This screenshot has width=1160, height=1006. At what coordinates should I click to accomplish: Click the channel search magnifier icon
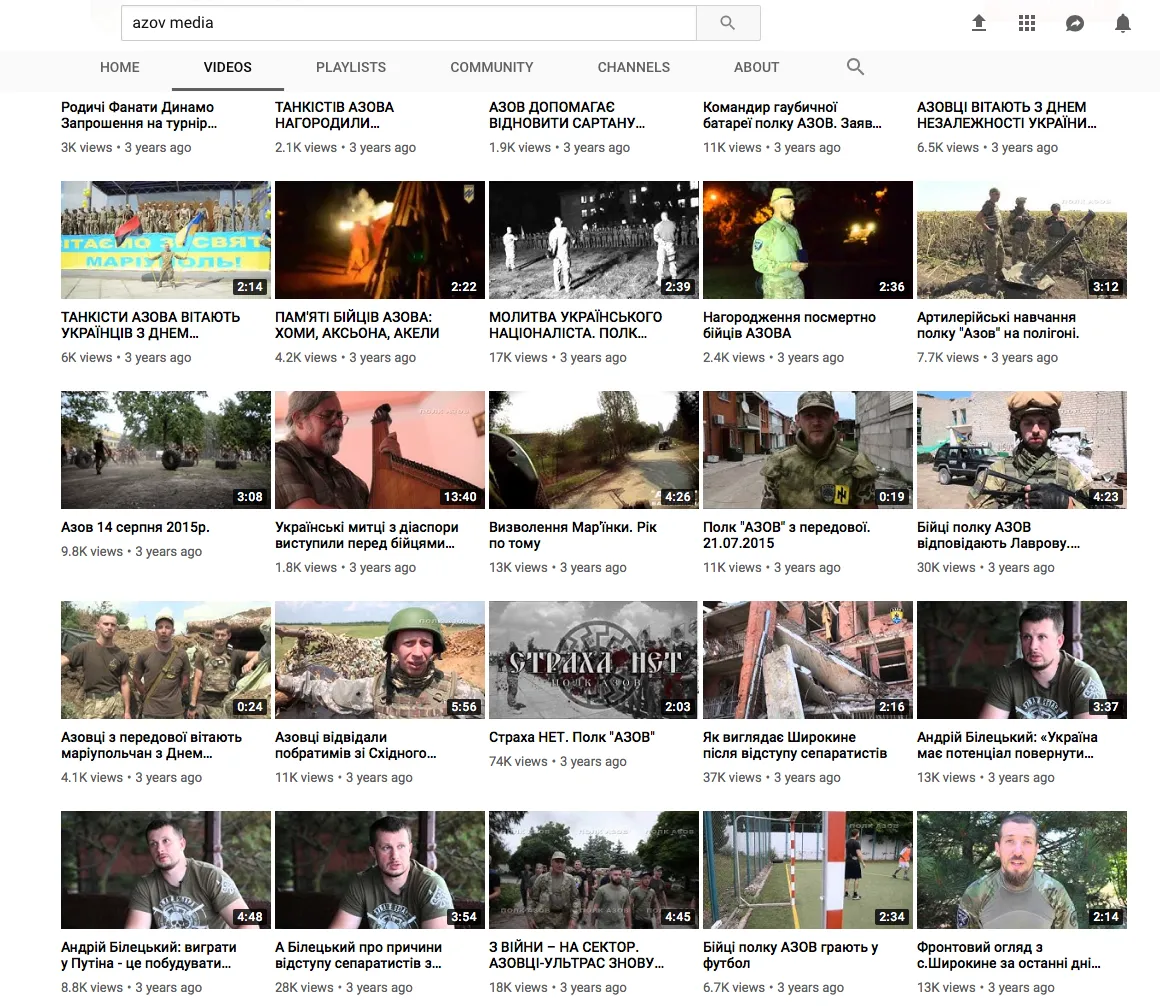[x=855, y=67]
